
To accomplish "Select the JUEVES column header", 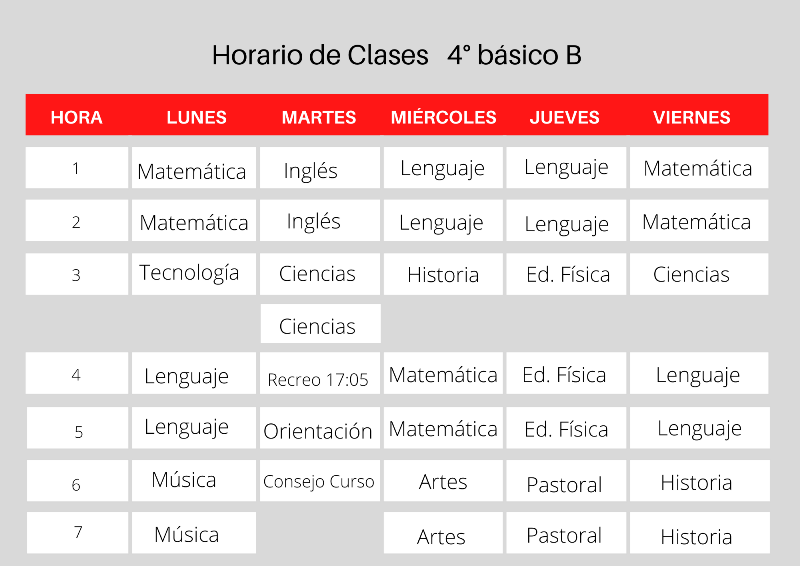I will point(565,117).
